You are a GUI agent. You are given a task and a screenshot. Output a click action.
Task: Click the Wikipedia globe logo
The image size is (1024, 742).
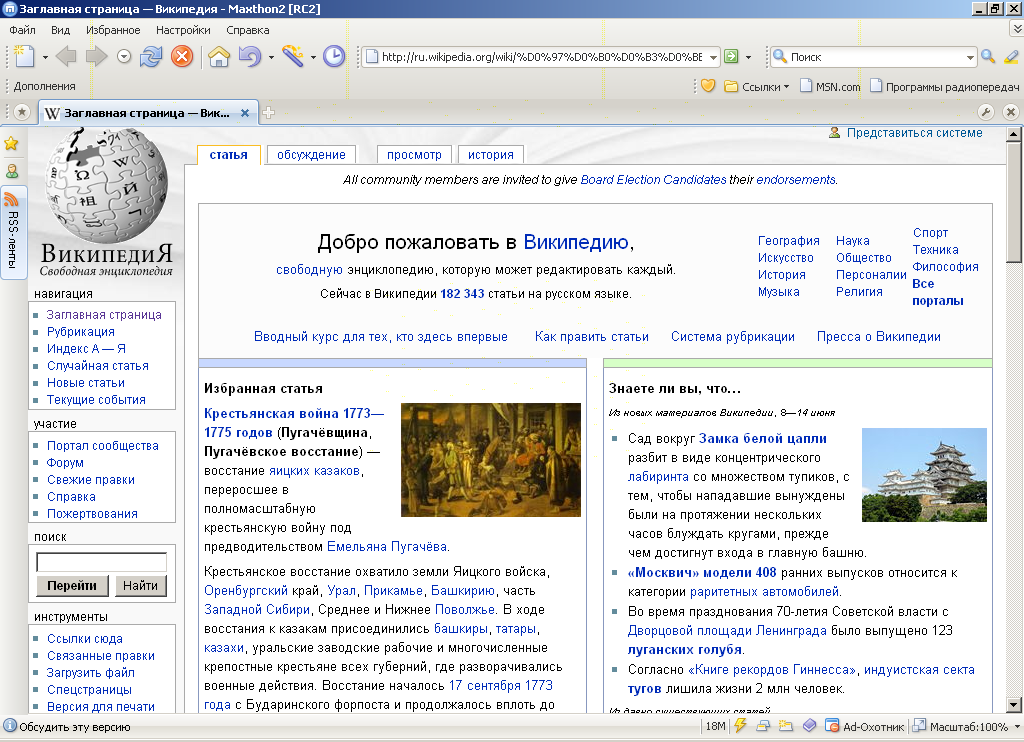click(x=106, y=186)
